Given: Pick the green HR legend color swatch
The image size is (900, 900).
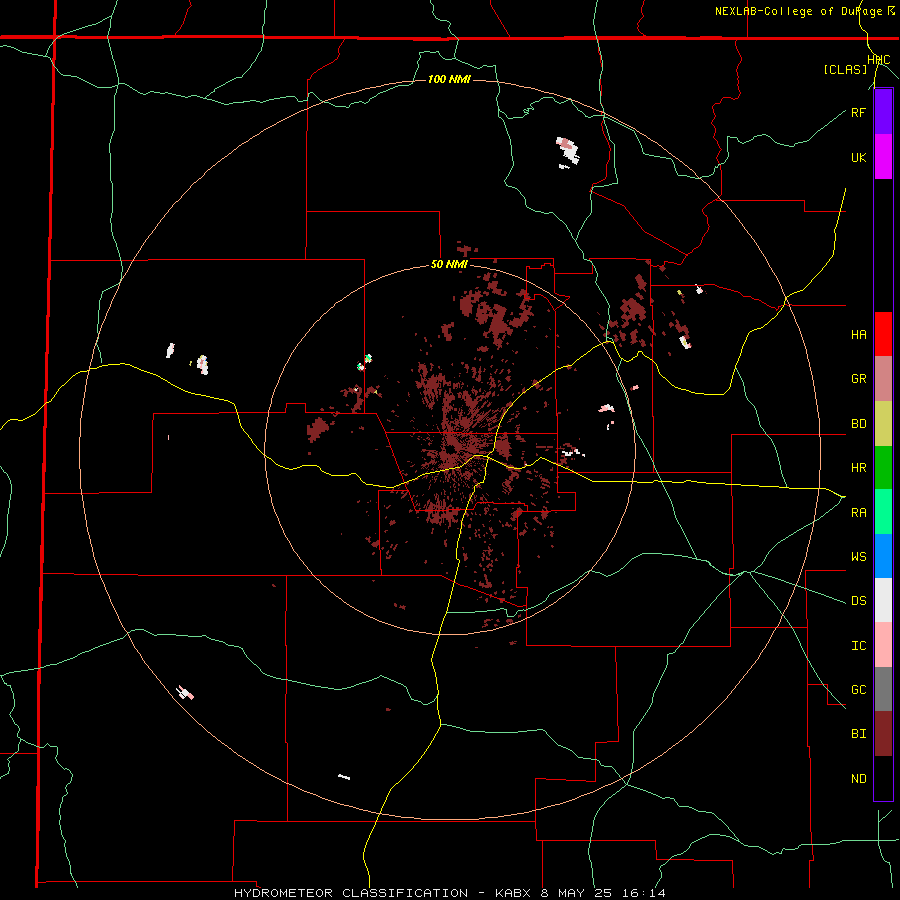Looking at the screenshot, I should (883, 467).
